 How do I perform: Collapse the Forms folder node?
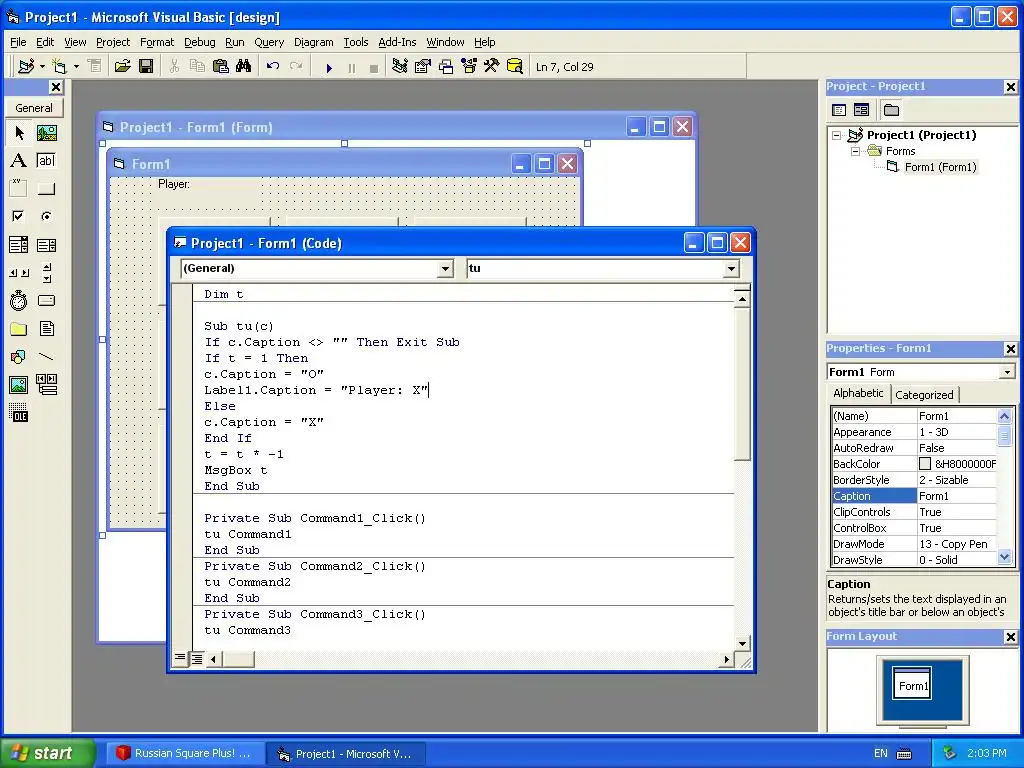[856, 151]
